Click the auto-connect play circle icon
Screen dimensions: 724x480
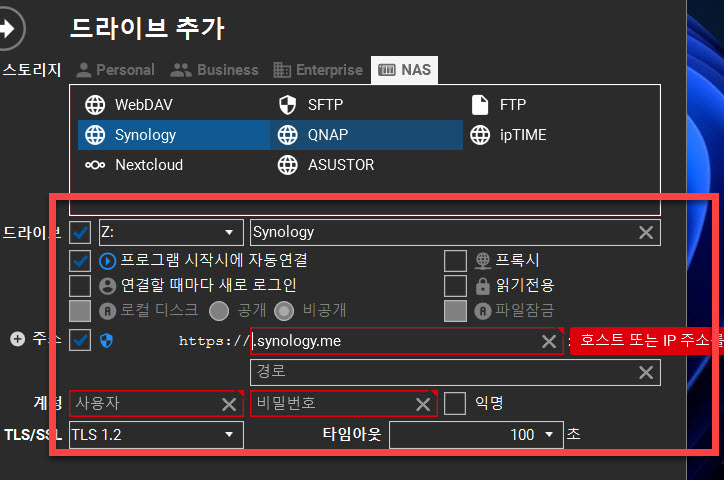pos(108,261)
